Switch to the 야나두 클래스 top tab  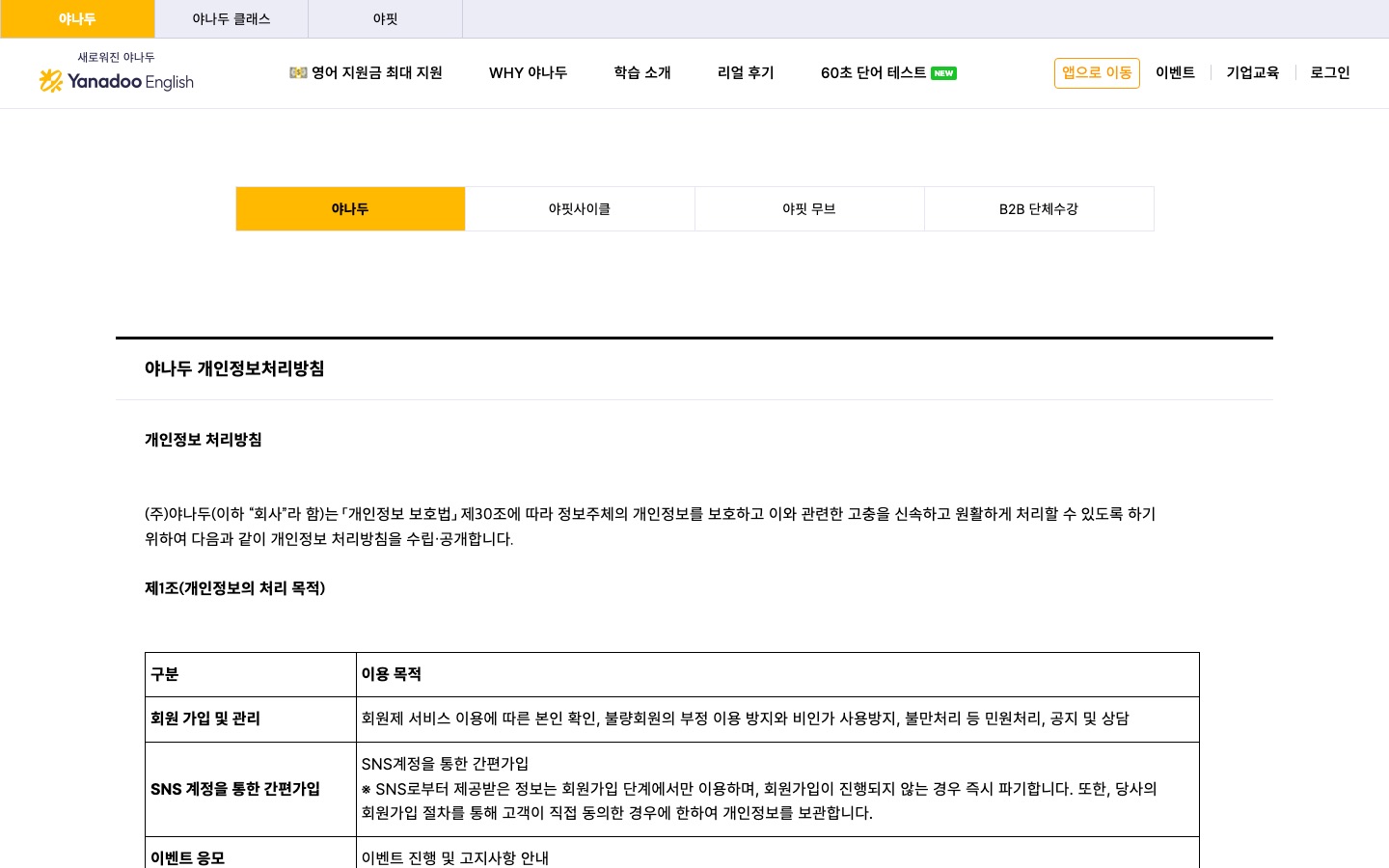coord(231,18)
